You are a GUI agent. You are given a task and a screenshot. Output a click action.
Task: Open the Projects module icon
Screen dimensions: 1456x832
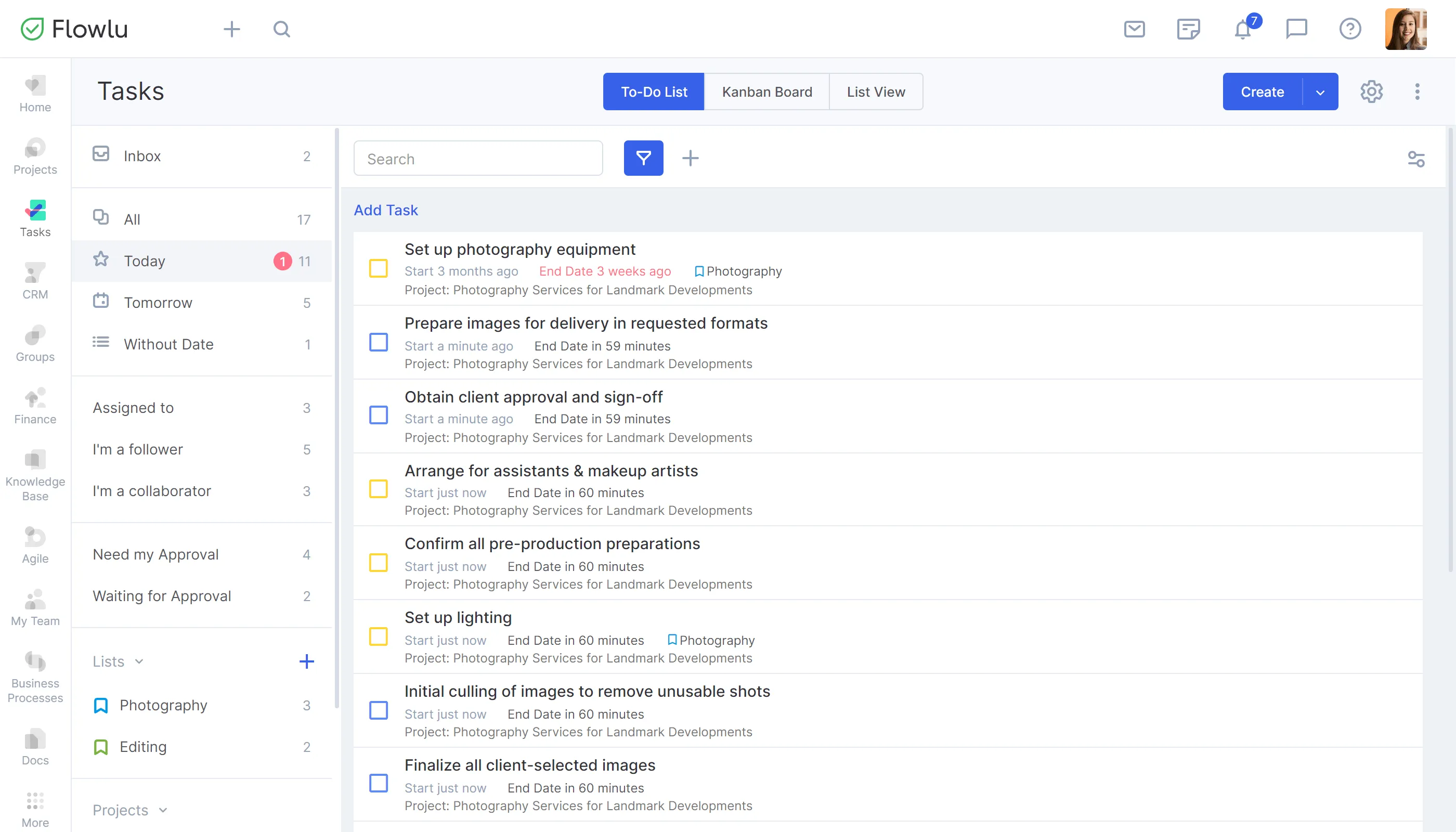point(35,148)
